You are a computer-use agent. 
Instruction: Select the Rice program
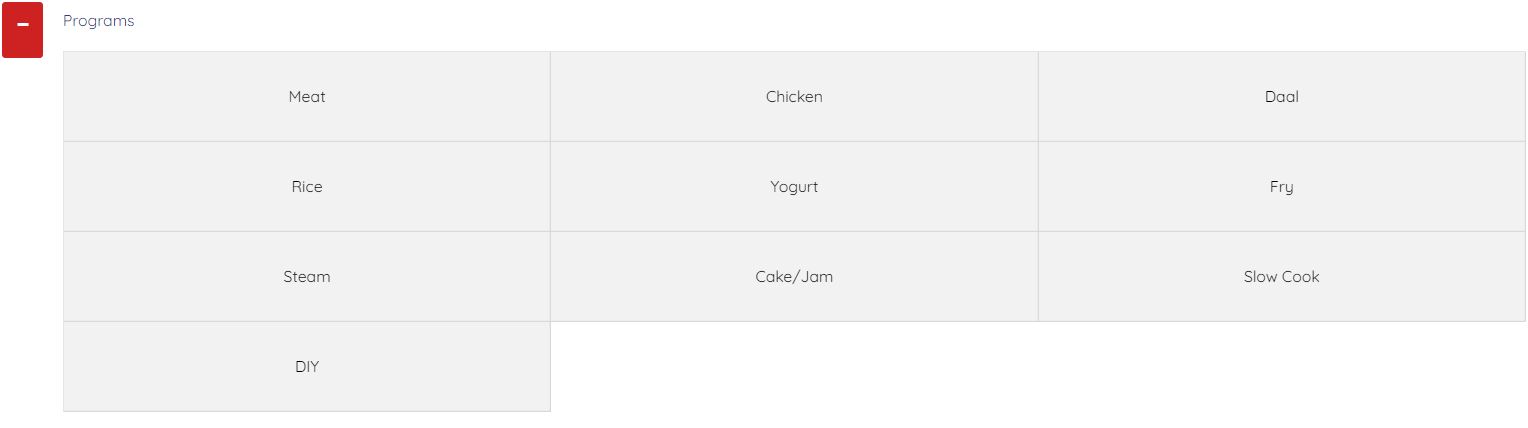[x=307, y=187]
